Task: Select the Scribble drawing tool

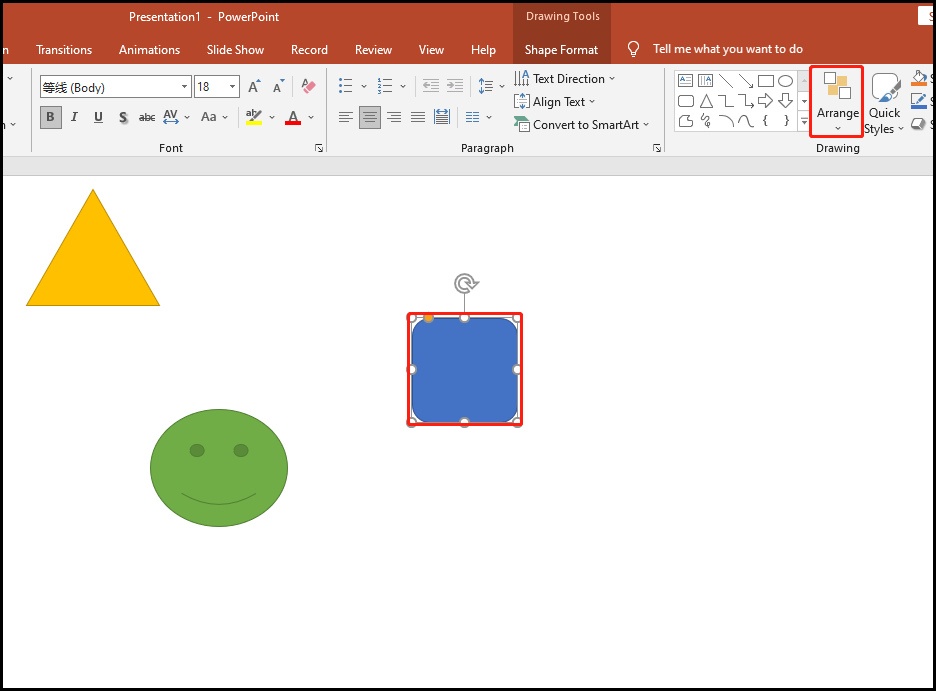Action: (x=705, y=120)
